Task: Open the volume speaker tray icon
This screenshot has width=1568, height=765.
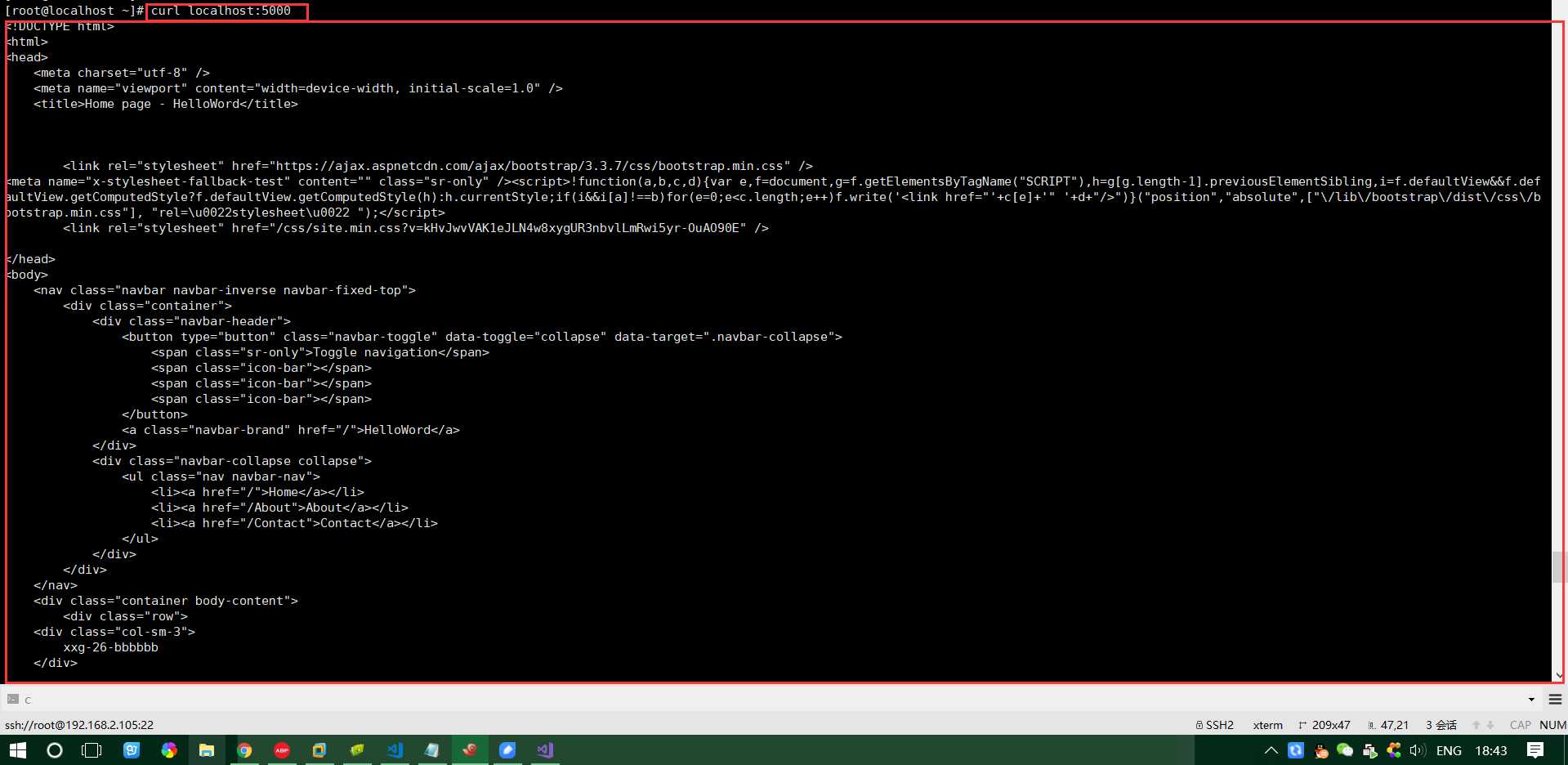Action: 1418,750
